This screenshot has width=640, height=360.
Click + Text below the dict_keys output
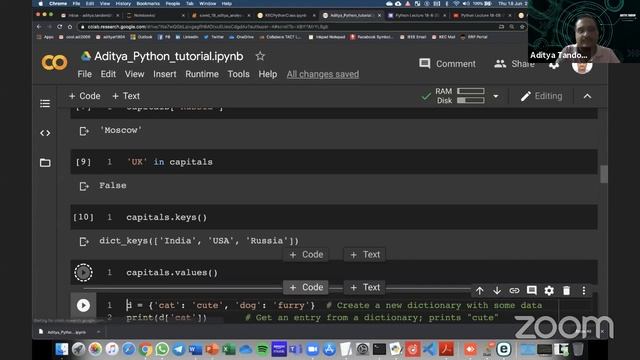coord(365,255)
